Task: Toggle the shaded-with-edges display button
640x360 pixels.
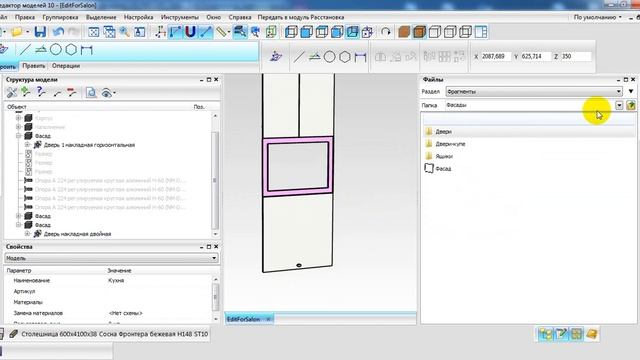Action: tap(419, 32)
